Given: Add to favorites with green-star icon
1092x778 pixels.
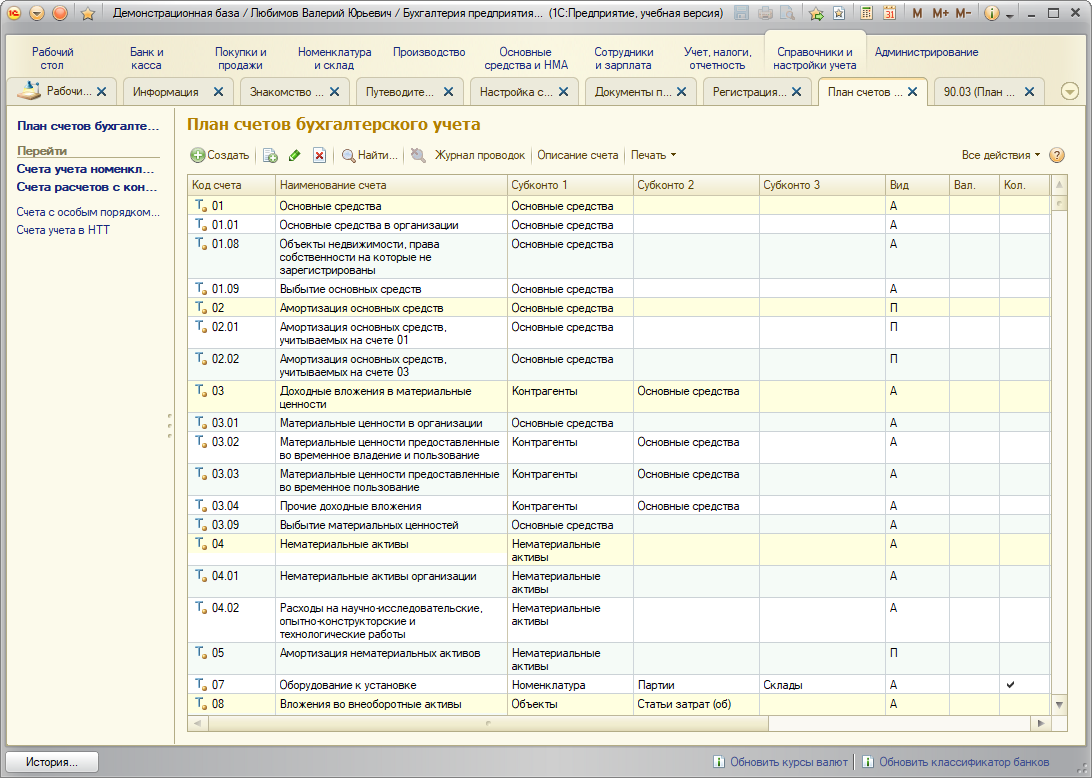Looking at the screenshot, I should pyautogui.click(x=816, y=13).
